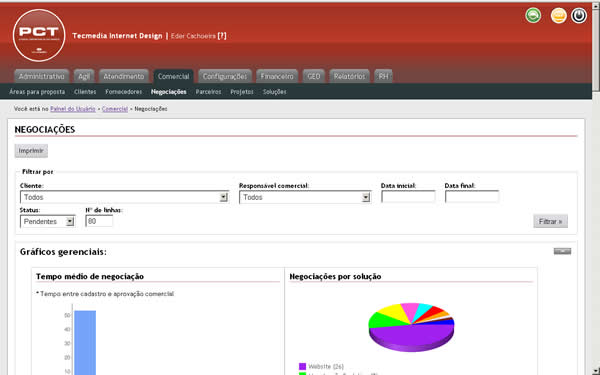Click the round PCT logo
The image size is (600, 375).
pos(39,36)
